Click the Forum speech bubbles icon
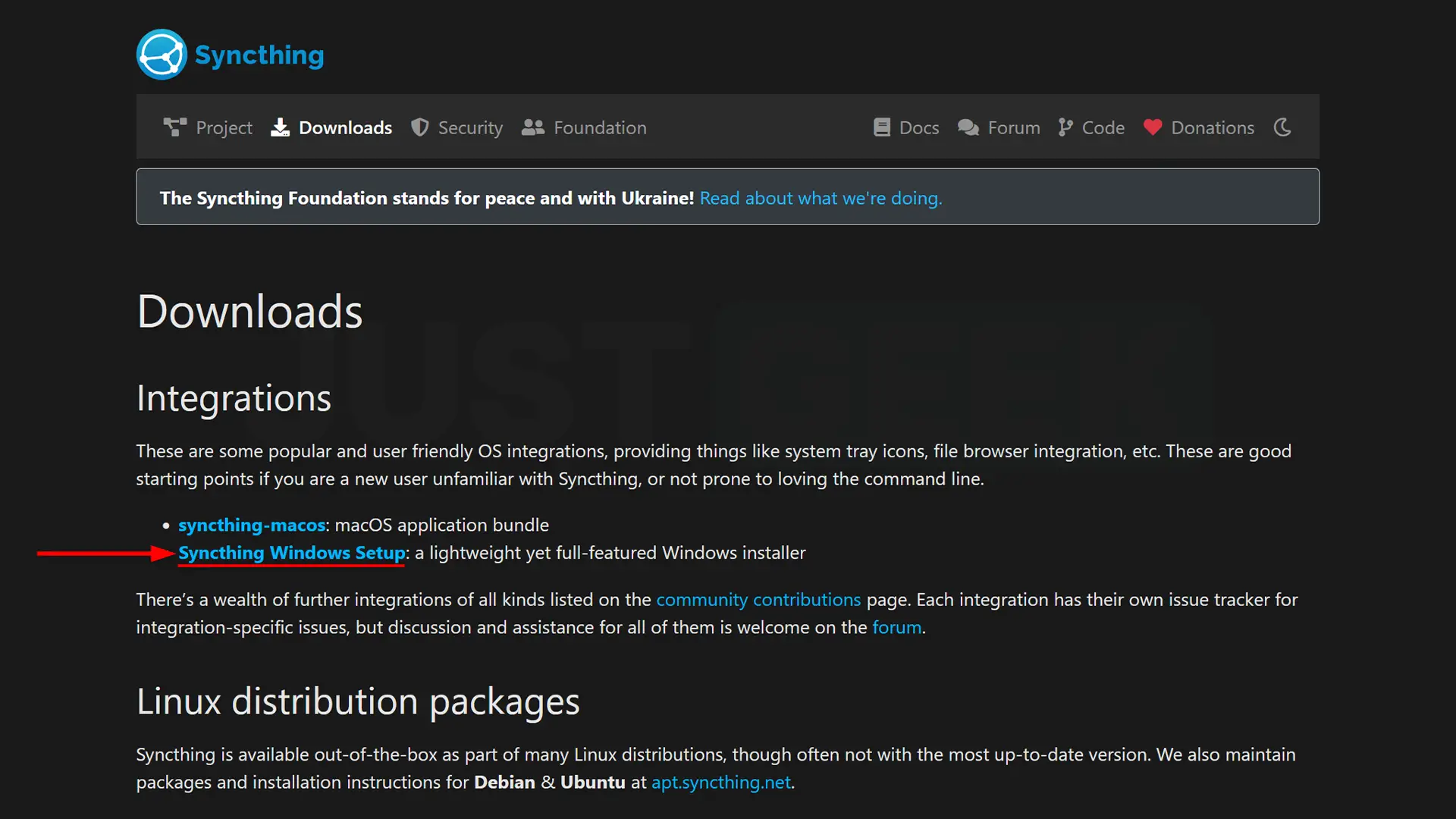The image size is (1456, 819). pos(968,127)
